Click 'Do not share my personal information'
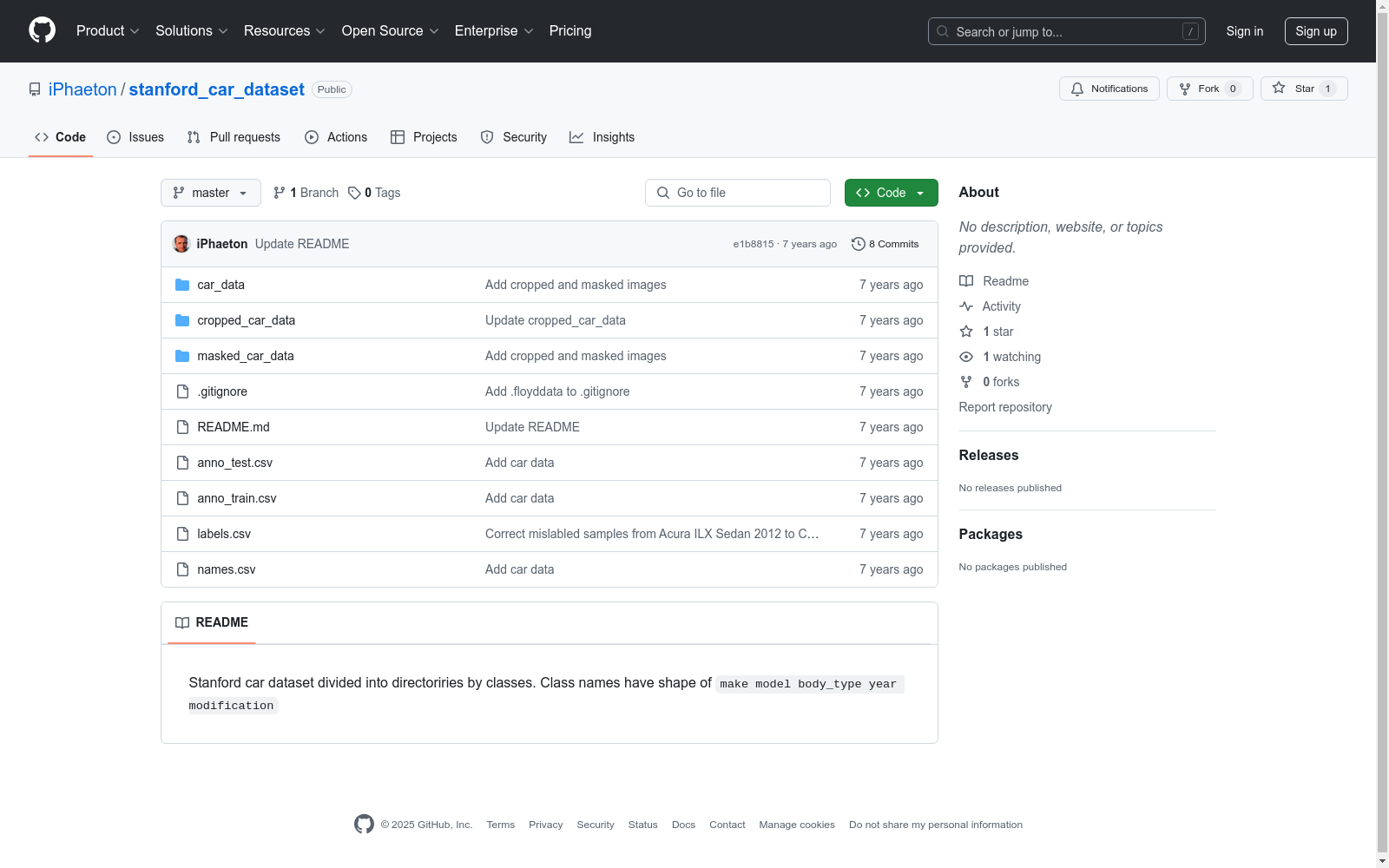Image resolution: width=1389 pixels, height=868 pixels. point(936,825)
